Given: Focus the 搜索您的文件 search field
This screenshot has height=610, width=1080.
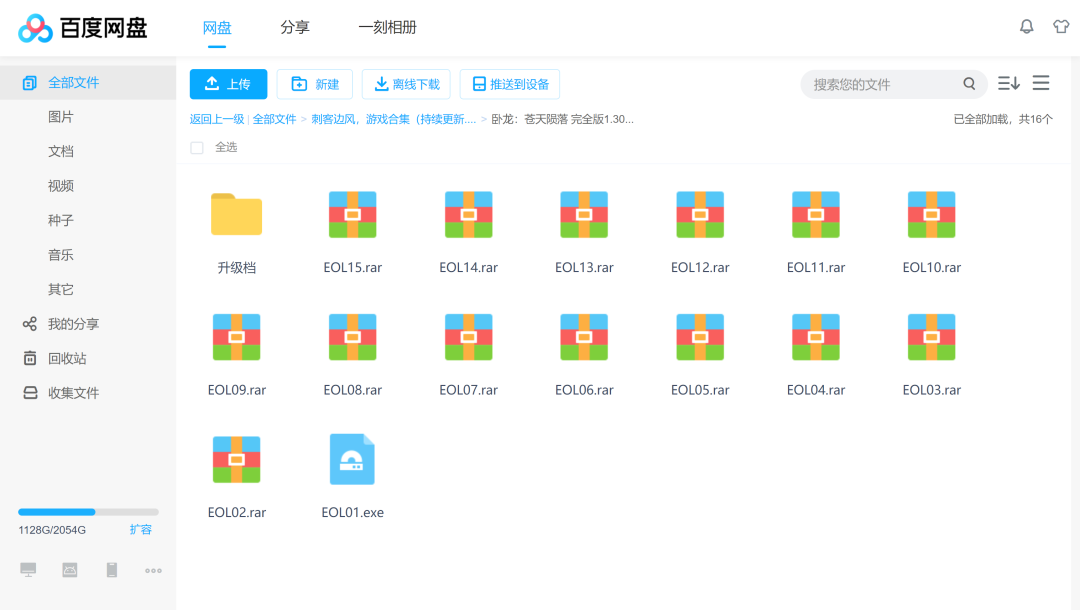Looking at the screenshot, I should pos(885,84).
